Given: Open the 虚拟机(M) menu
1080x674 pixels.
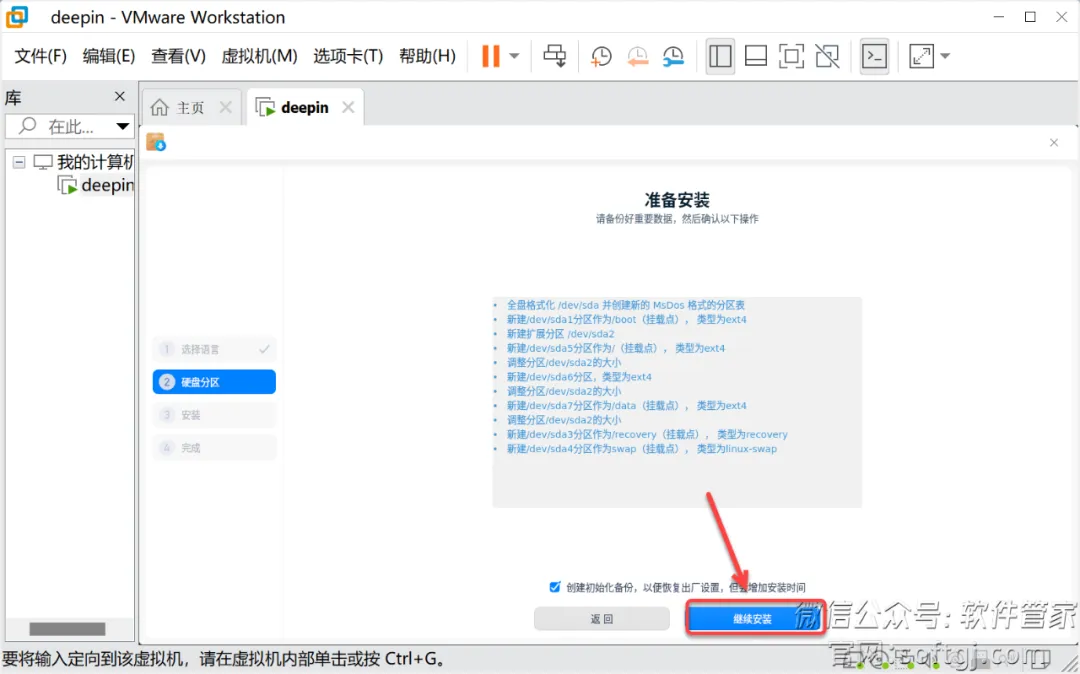Looking at the screenshot, I should (x=259, y=56).
